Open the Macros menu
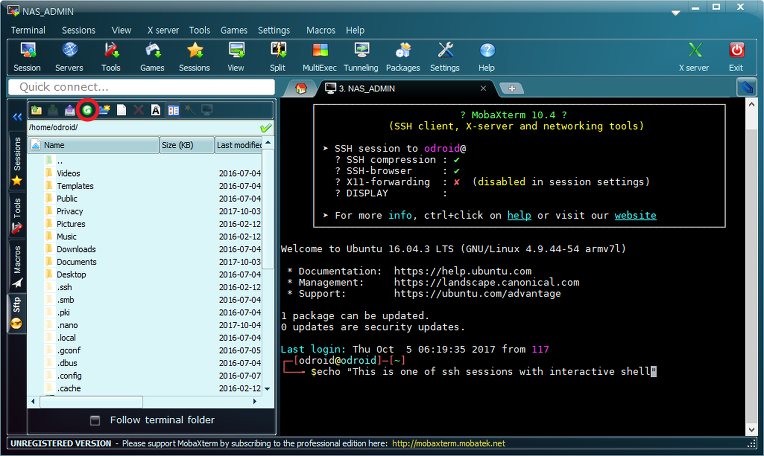764x456 pixels. coord(321,30)
